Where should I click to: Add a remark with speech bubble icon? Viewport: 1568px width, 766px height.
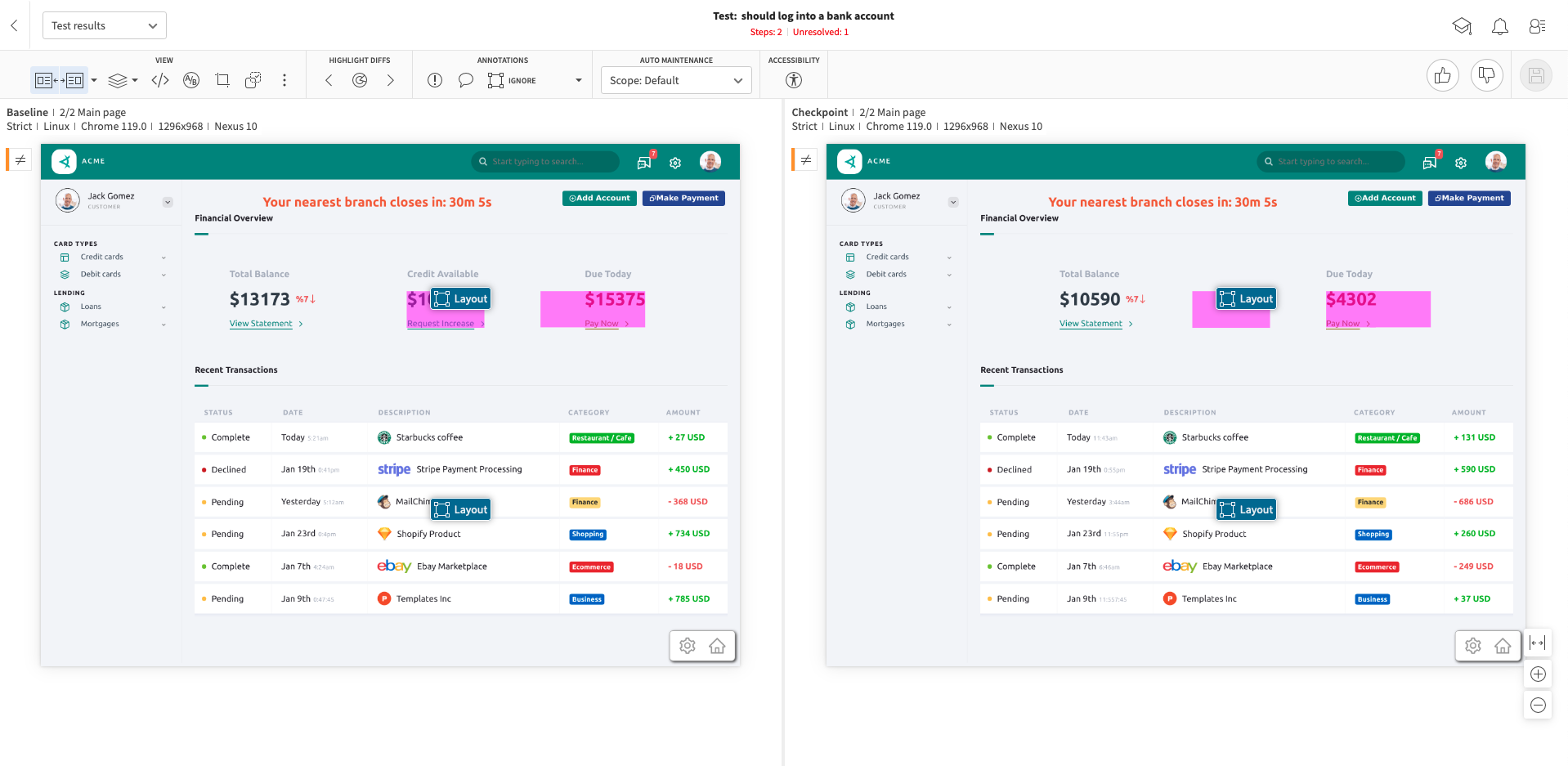coord(465,80)
